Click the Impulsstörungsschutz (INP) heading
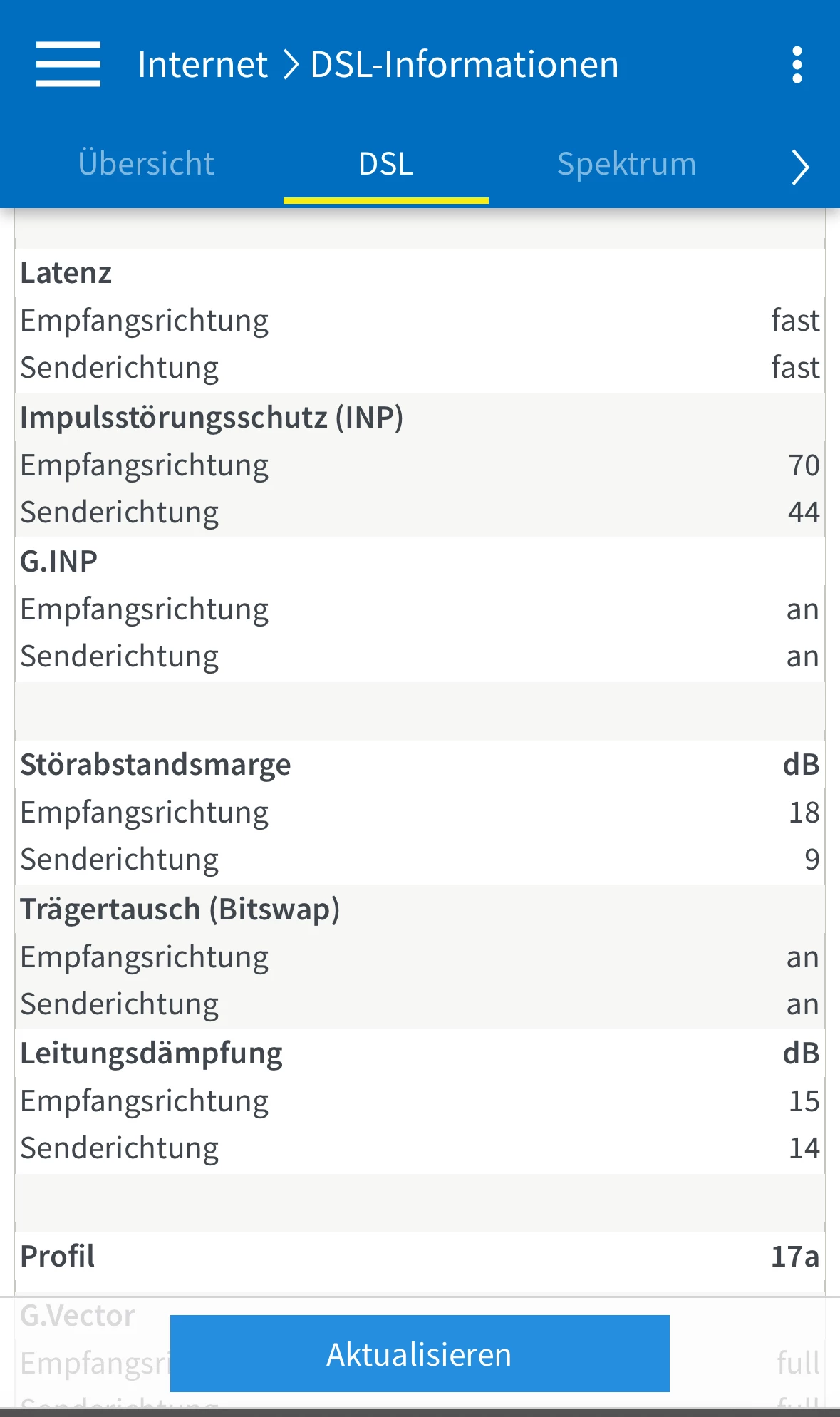 click(212, 417)
